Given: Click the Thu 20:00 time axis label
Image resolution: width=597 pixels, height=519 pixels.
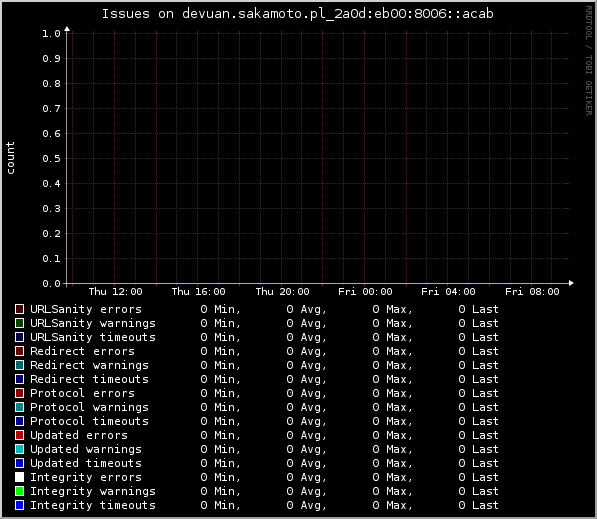Looking at the screenshot, I should [x=283, y=292].
